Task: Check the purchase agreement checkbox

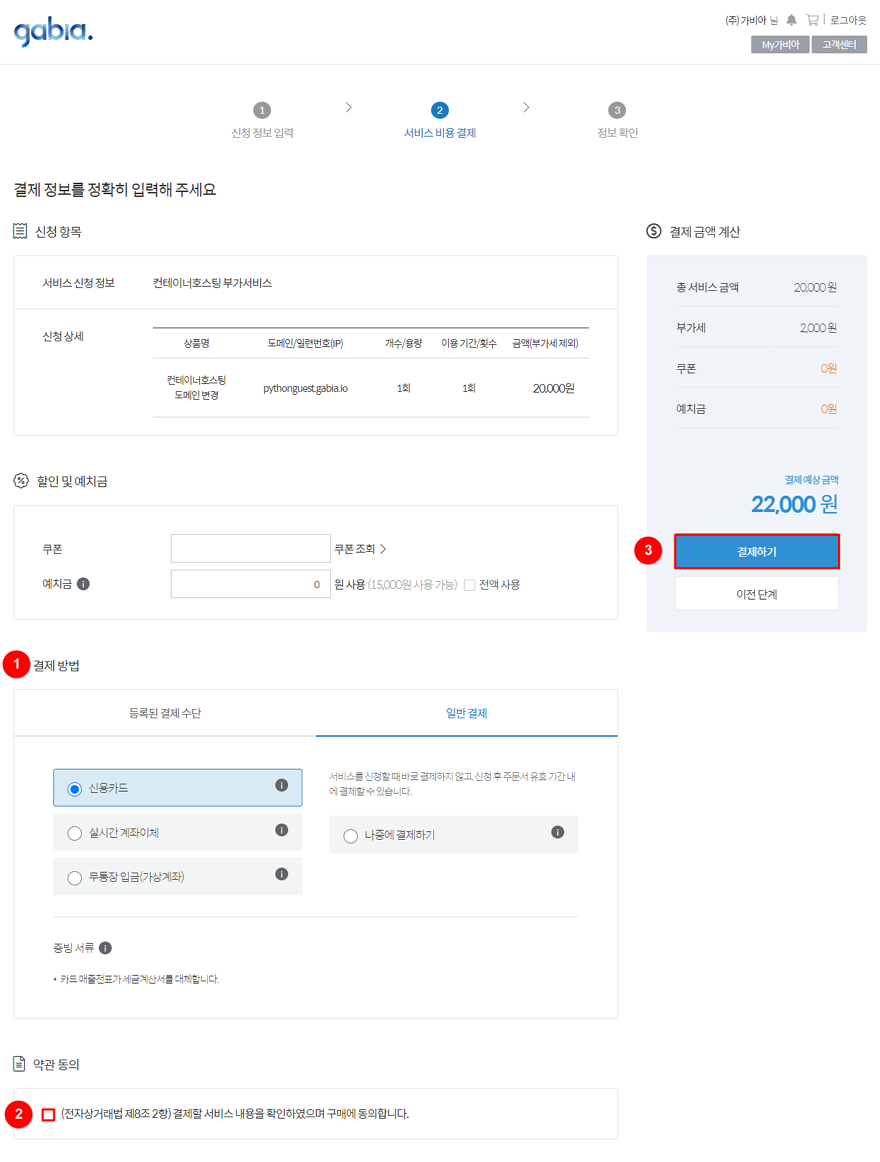Action: click(48, 1114)
